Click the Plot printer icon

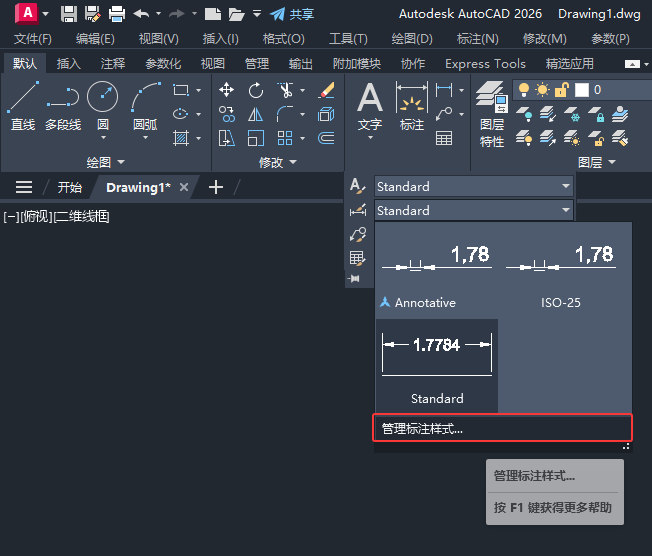tap(117, 14)
